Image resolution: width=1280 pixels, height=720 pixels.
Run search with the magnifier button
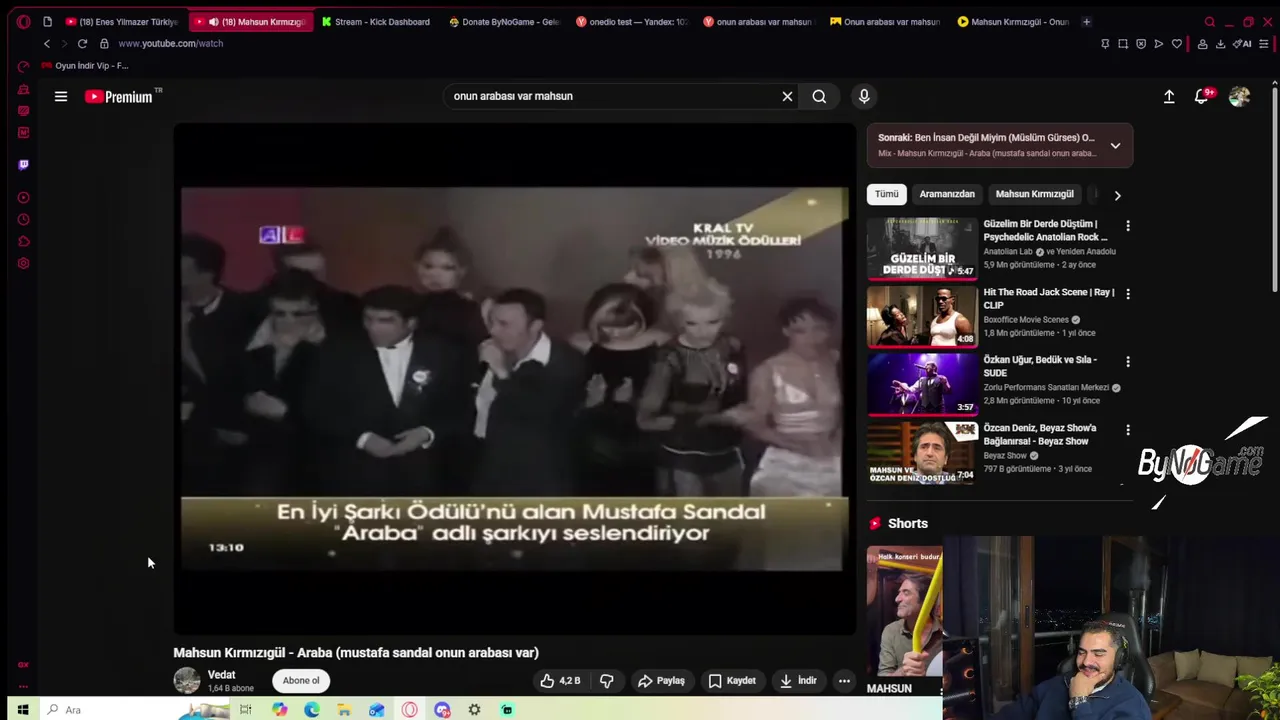[x=819, y=96]
